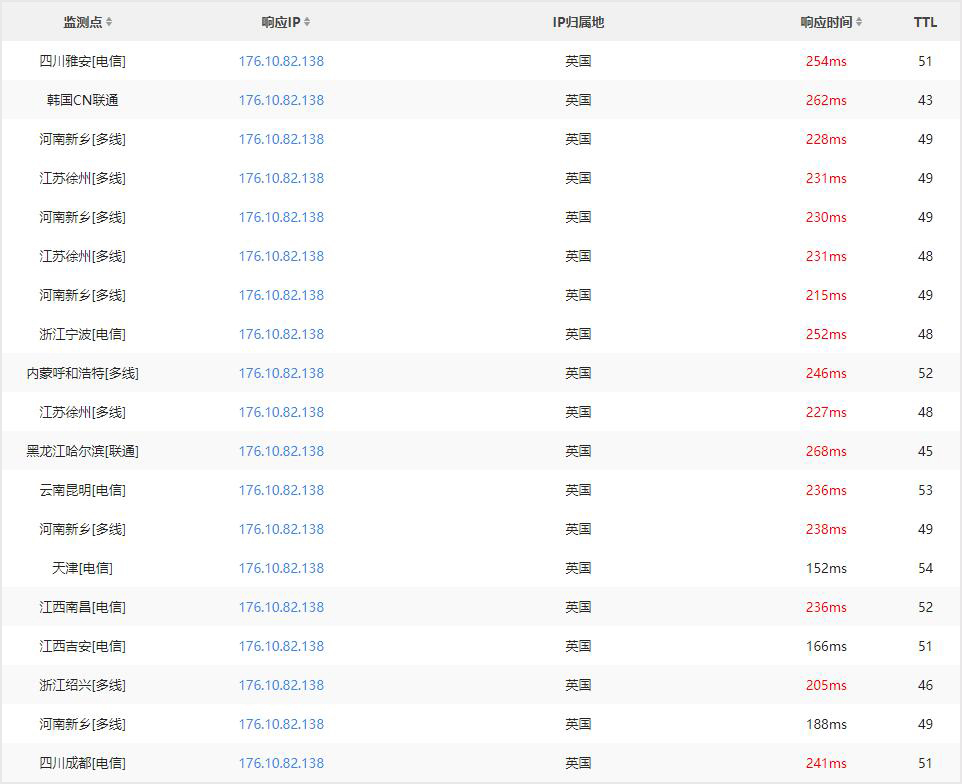Open IP link in 四川雅安[电信] row

[x=281, y=61]
